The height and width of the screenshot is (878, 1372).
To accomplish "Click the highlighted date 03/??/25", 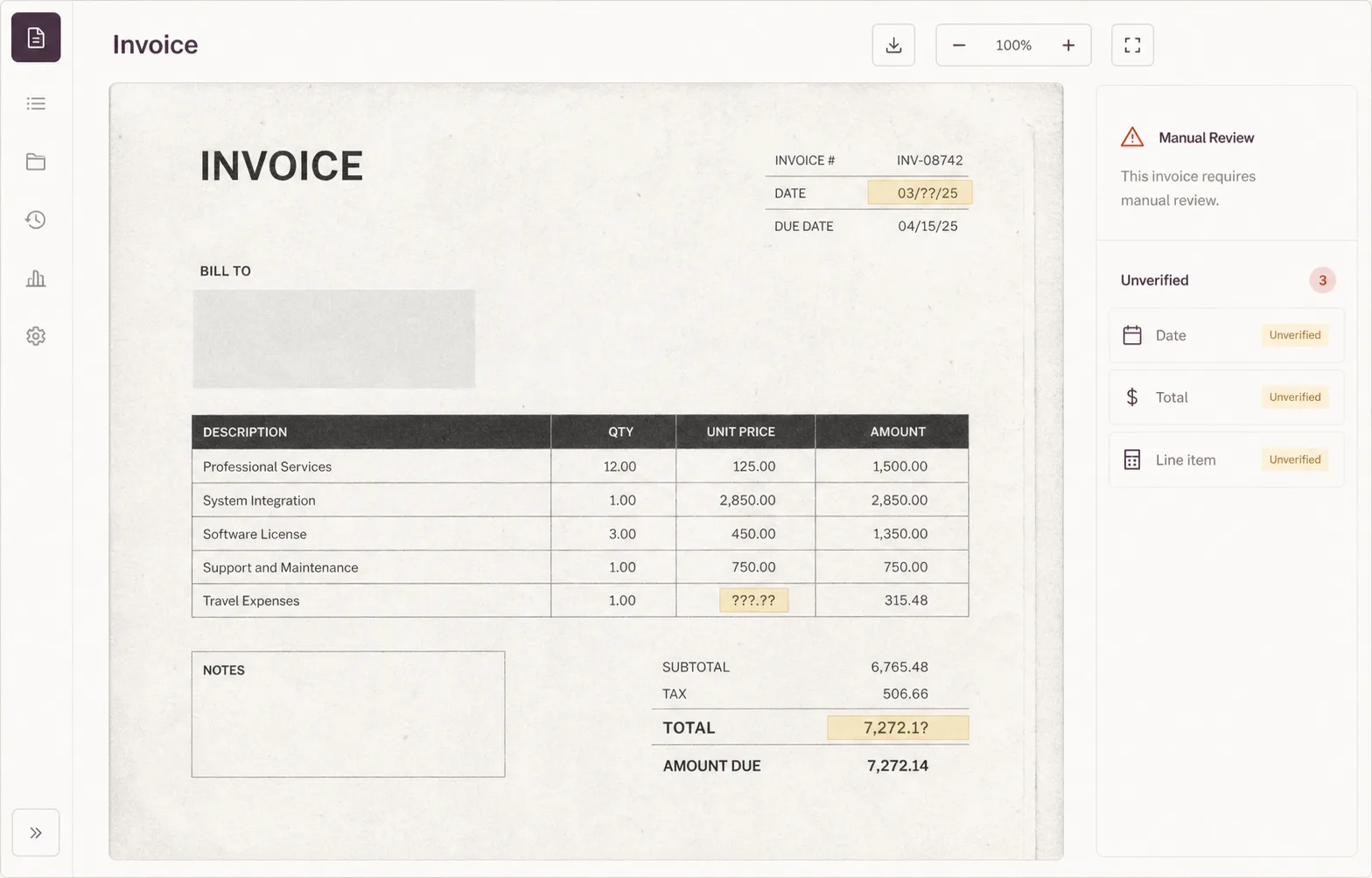I will point(920,193).
